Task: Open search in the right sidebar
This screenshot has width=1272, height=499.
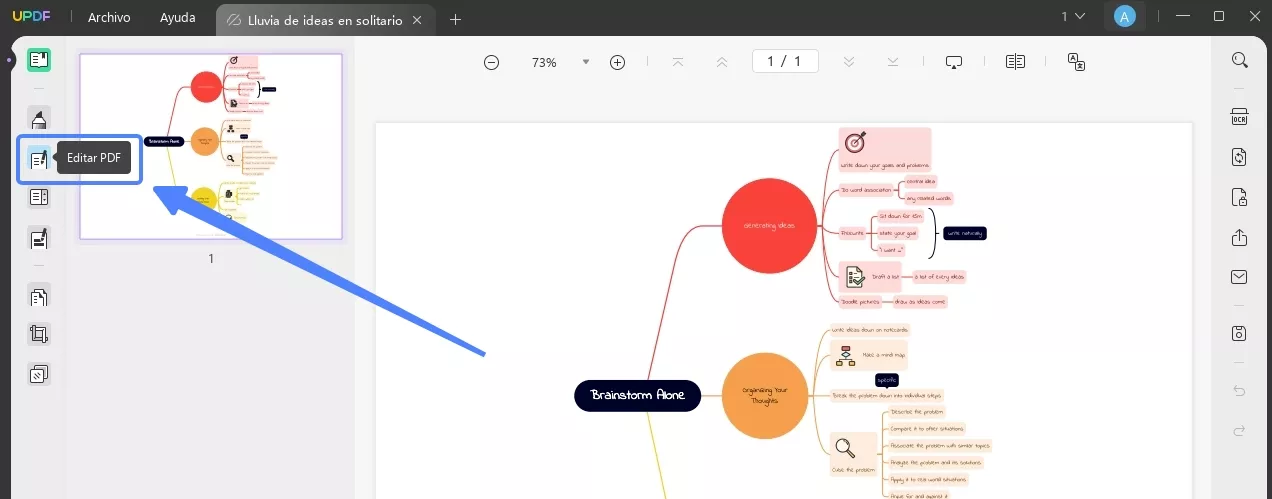Action: (1240, 60)
